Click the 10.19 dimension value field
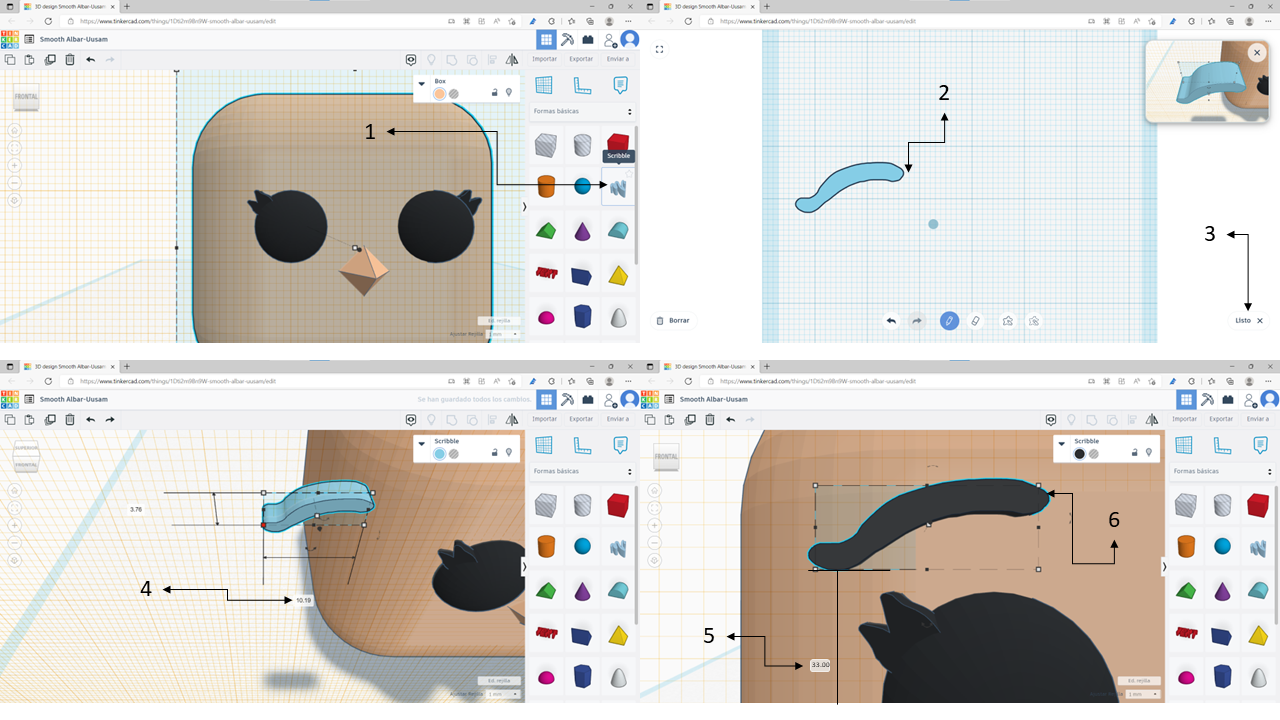The width and height of the screenshot is (1280, 720). click(x=303, y=600)
